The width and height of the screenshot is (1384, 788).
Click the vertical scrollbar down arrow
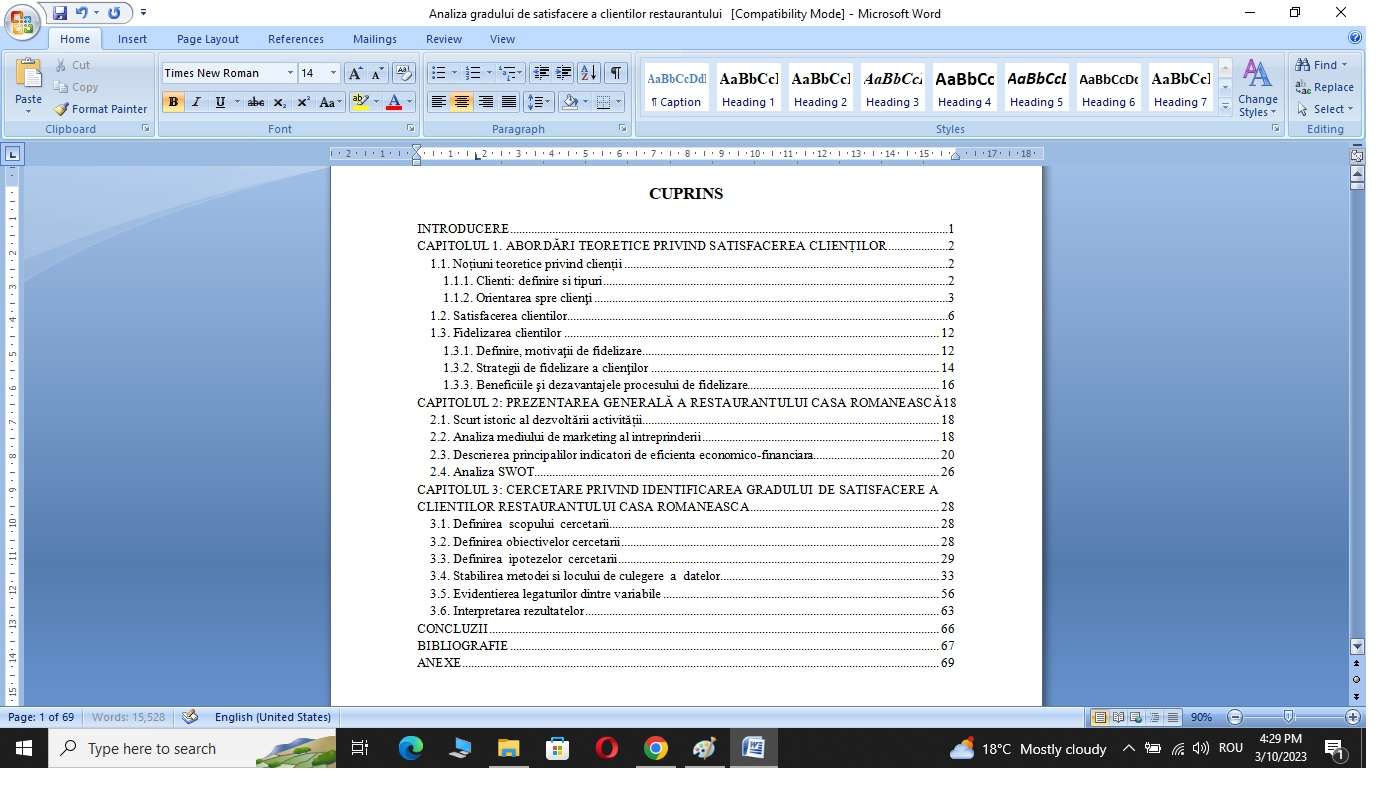click(1357, 647)
